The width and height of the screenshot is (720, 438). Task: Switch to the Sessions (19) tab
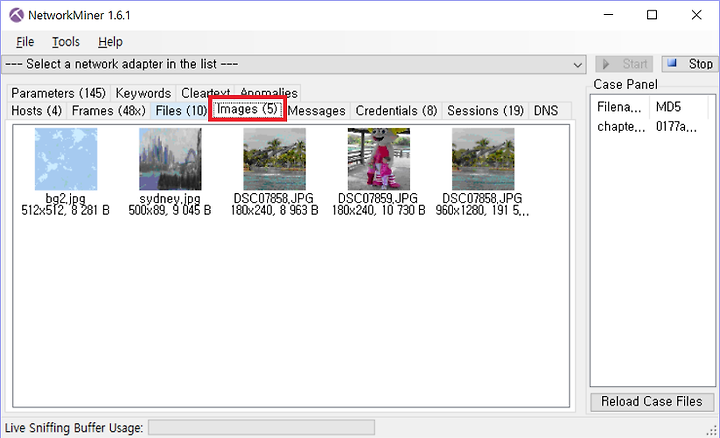click(485, 111)
